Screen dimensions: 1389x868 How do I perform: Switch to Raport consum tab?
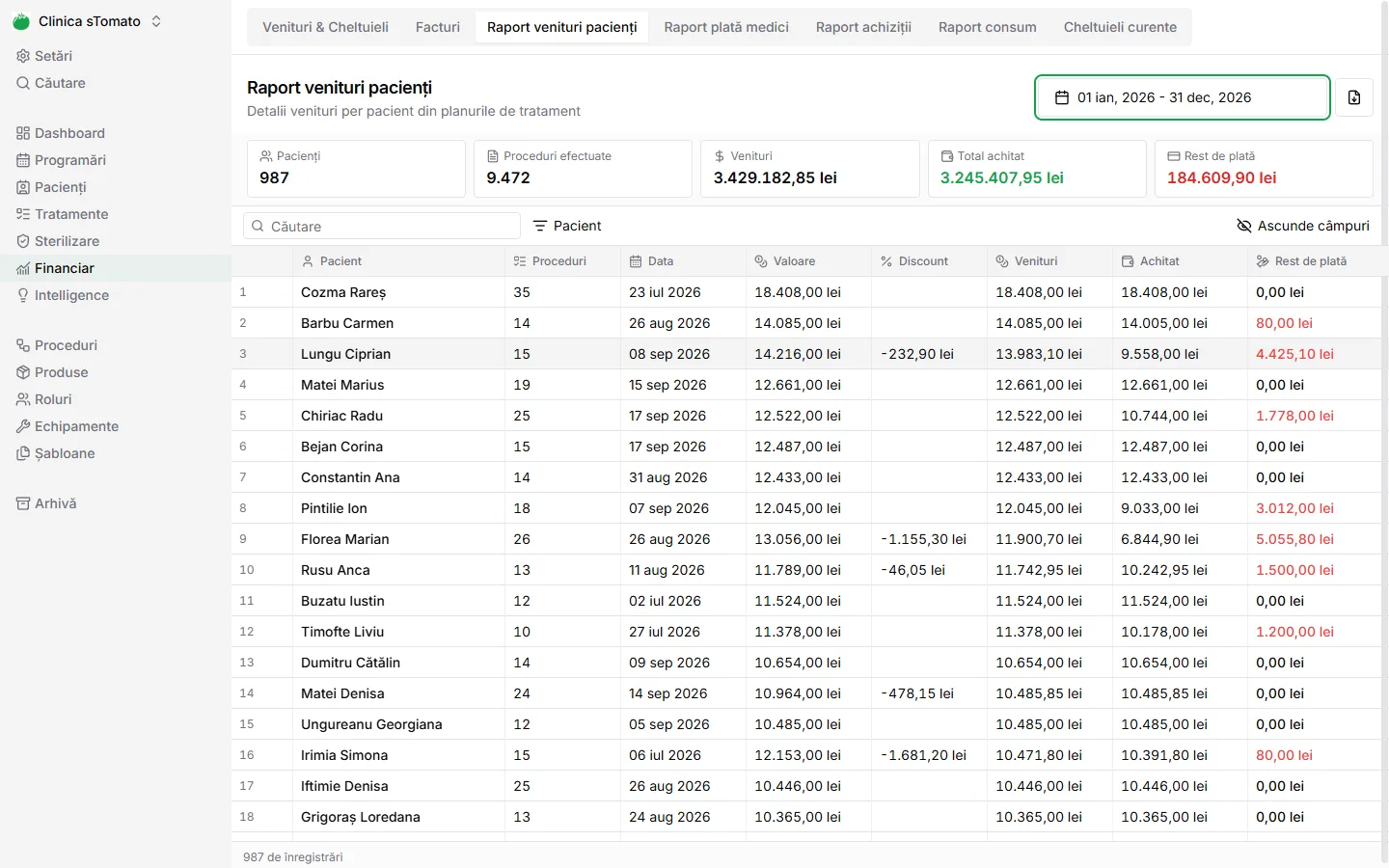pos(988,27)
